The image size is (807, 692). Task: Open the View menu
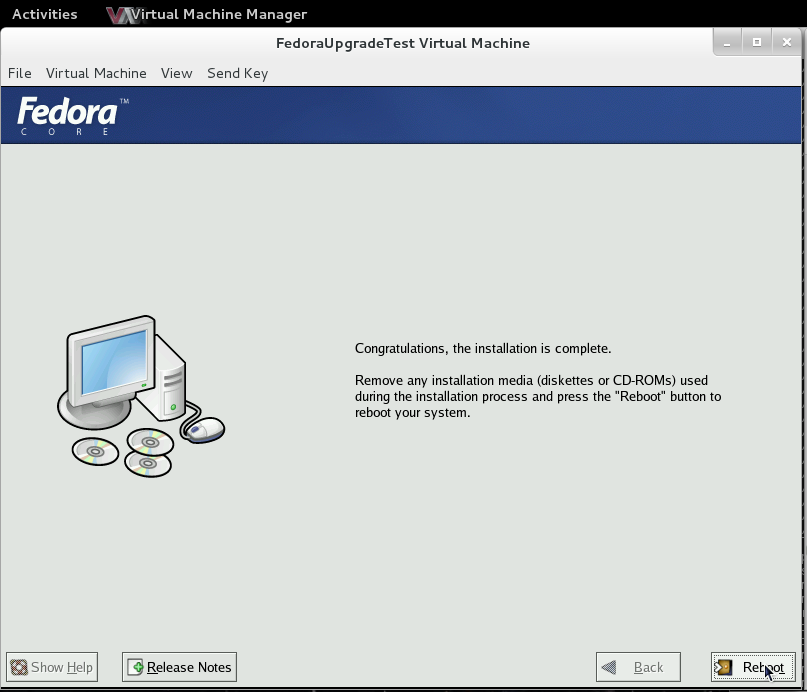coord(177,73)
